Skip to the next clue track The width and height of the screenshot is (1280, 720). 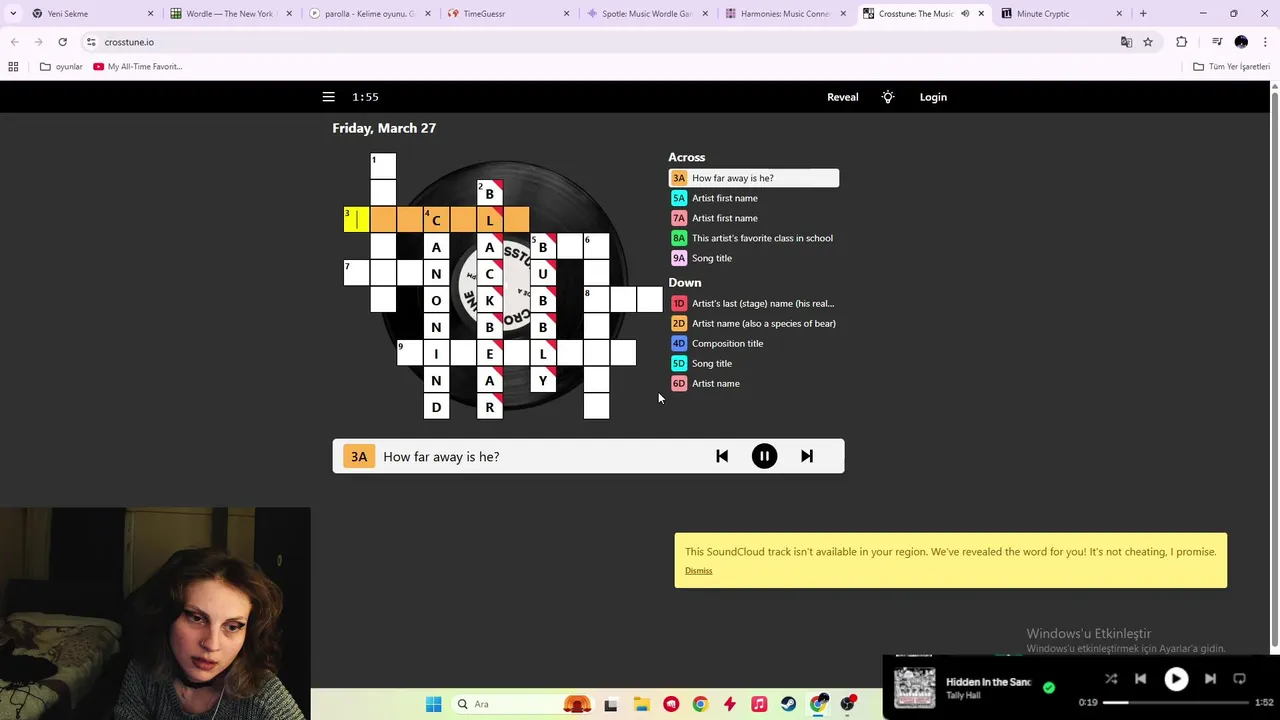tap(807, 456)
